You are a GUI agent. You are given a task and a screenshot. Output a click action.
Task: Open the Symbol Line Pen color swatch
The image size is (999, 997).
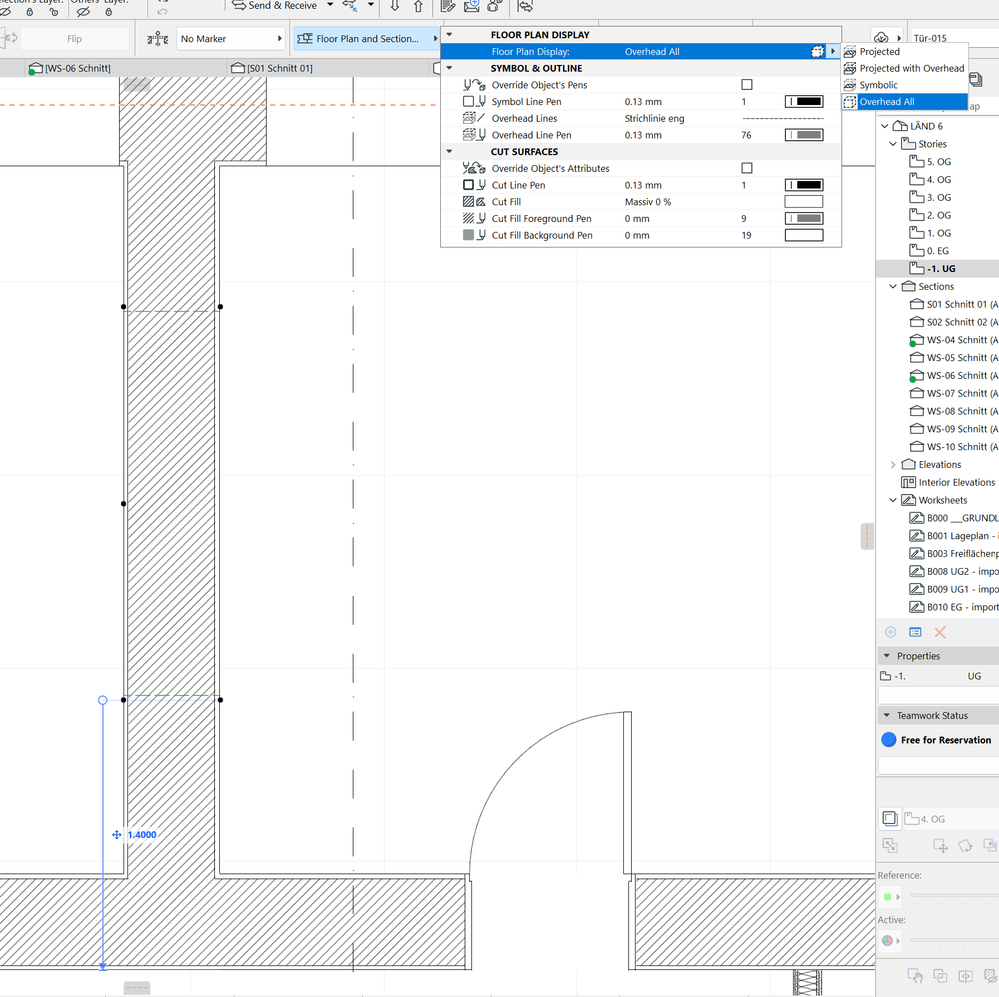[804, 101]
